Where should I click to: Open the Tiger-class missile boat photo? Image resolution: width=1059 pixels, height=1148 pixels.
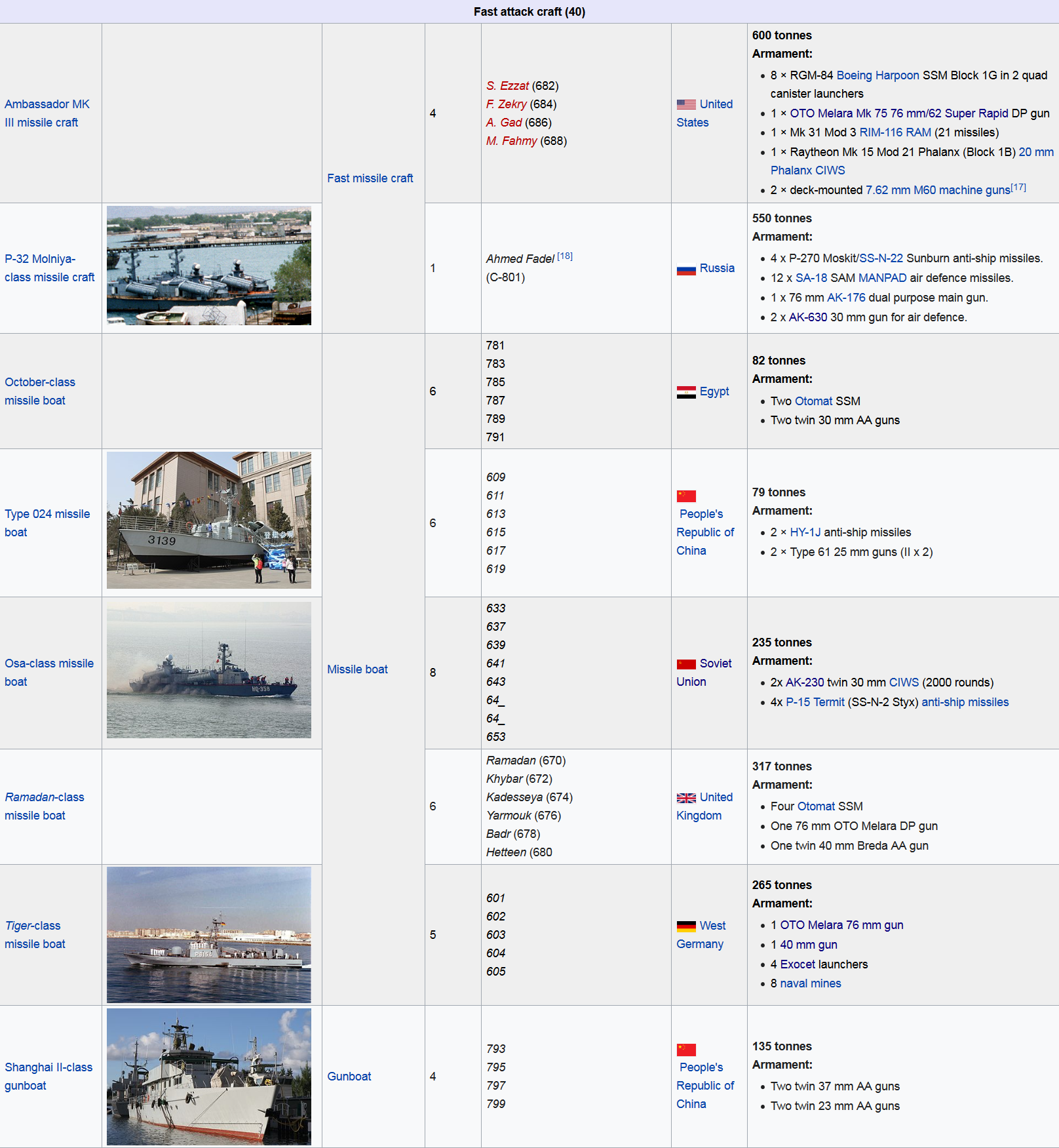point(209,935)
